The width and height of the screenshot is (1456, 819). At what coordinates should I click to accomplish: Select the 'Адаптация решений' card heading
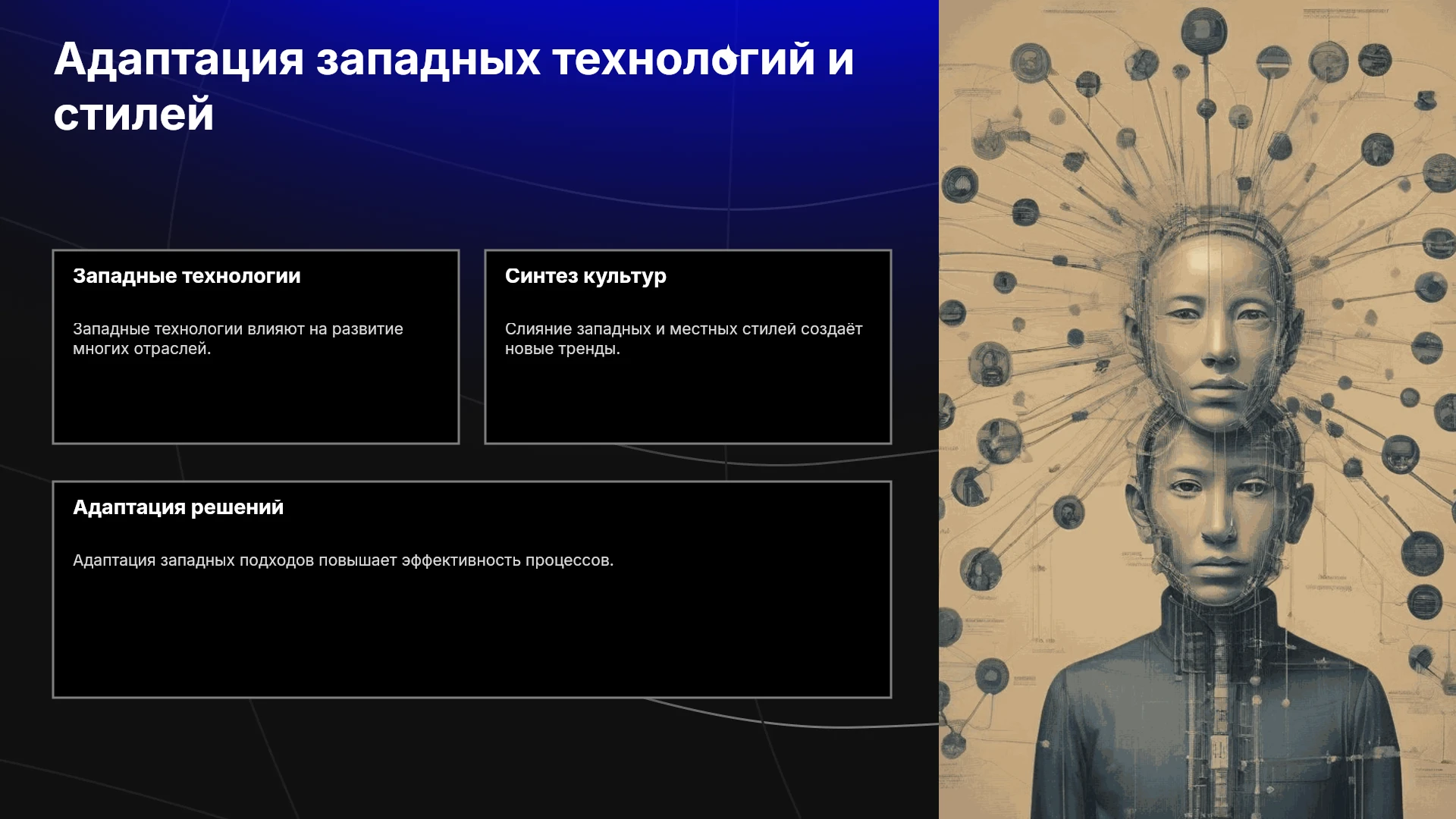178,507
